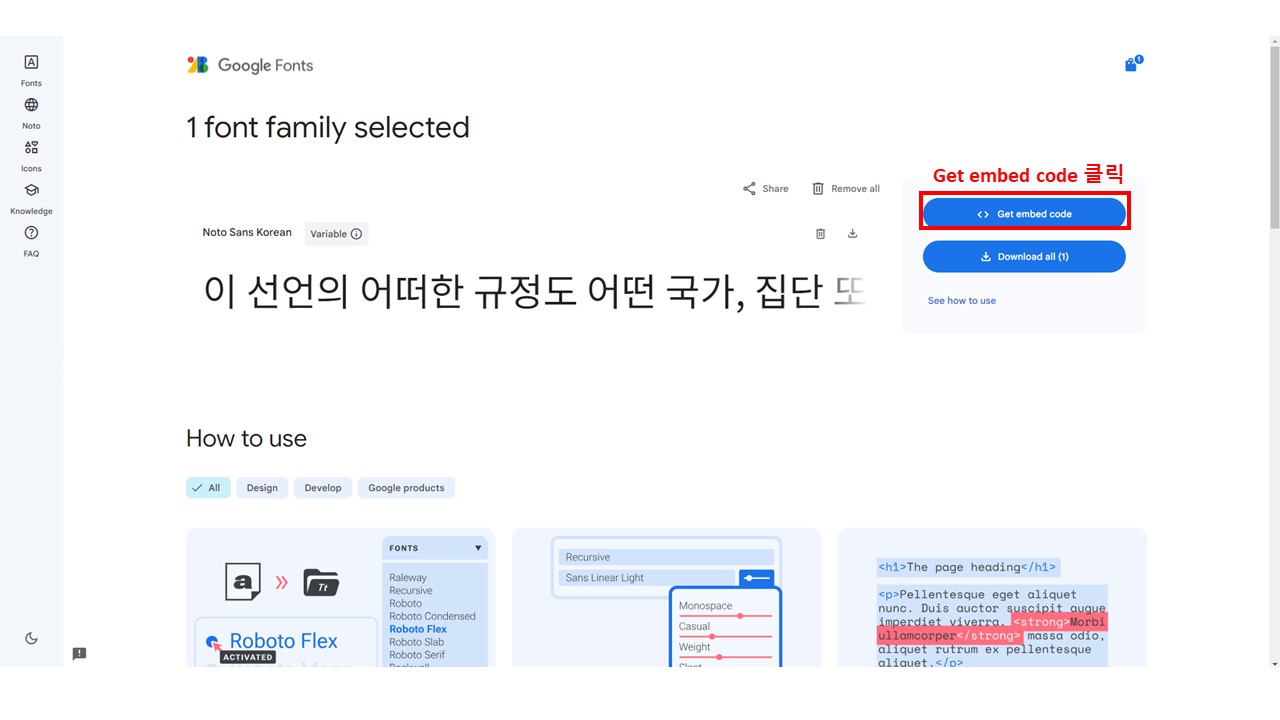1280x720 pixels.
Task: Click the Share button
Action: tap(765, 188)
